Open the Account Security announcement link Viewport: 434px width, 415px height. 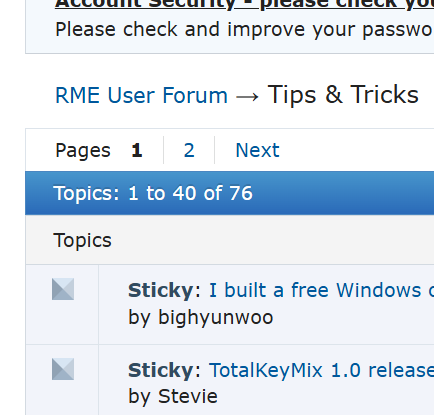(244, 4)
